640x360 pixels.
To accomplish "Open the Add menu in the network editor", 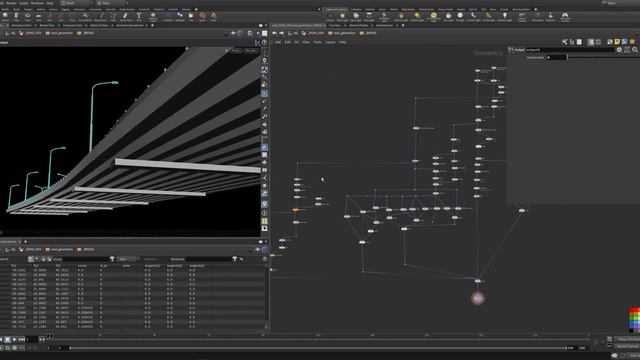I will click(278, 42).
